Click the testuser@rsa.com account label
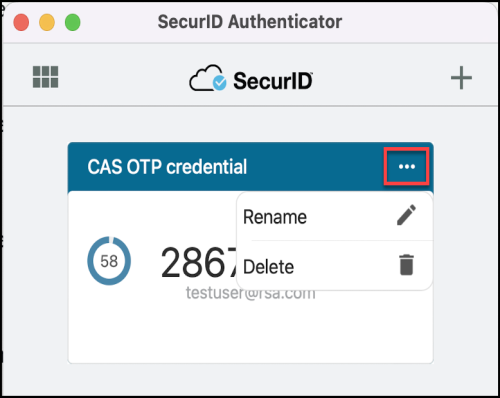The height and width of the screenshot is (398, 500). tap(250, 294)
